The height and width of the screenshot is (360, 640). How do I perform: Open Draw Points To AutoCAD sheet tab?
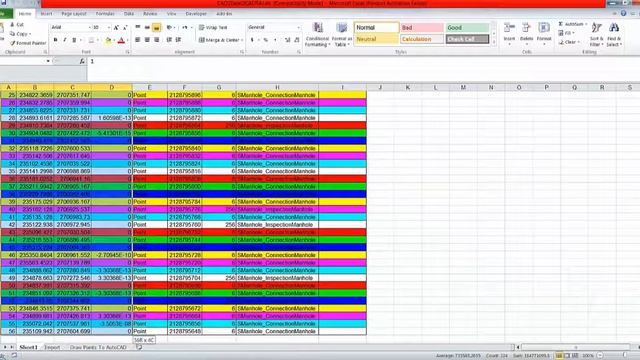pos(98,347)
